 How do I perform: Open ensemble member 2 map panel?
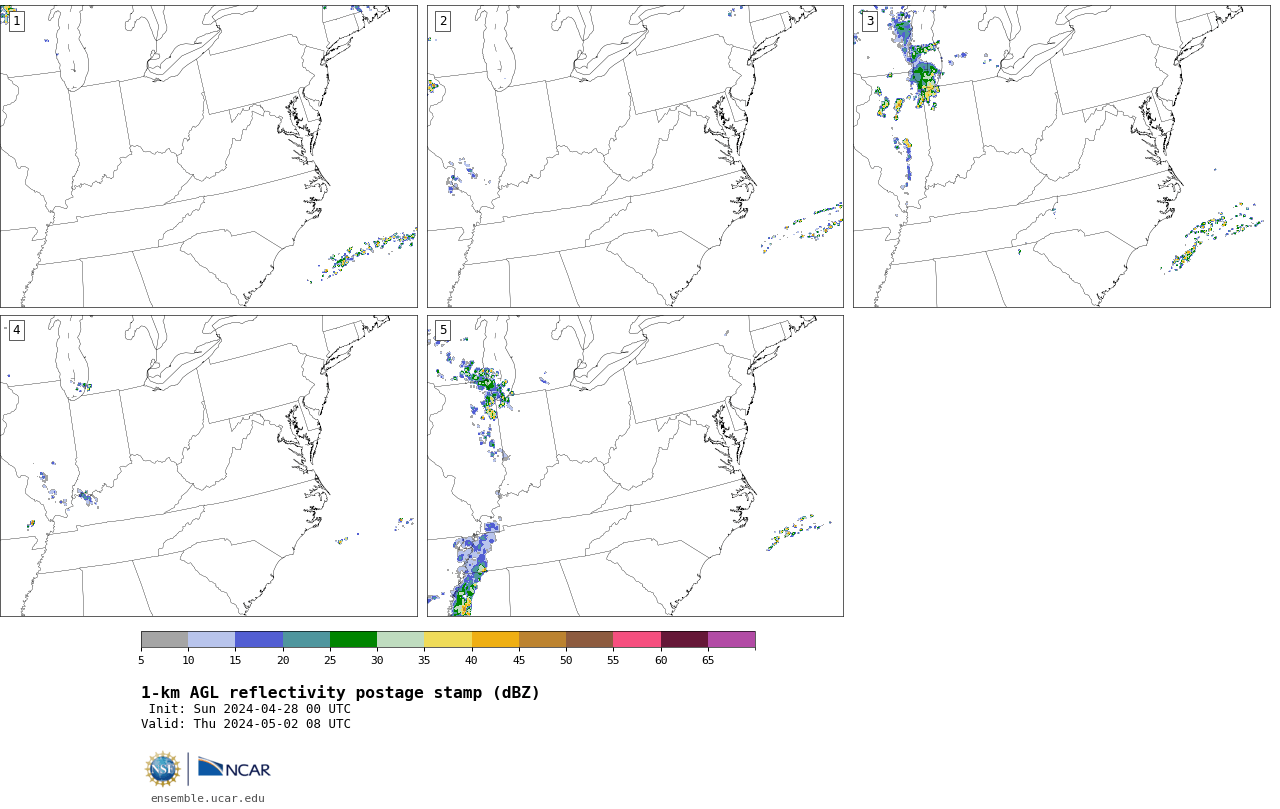coord(635,156)
